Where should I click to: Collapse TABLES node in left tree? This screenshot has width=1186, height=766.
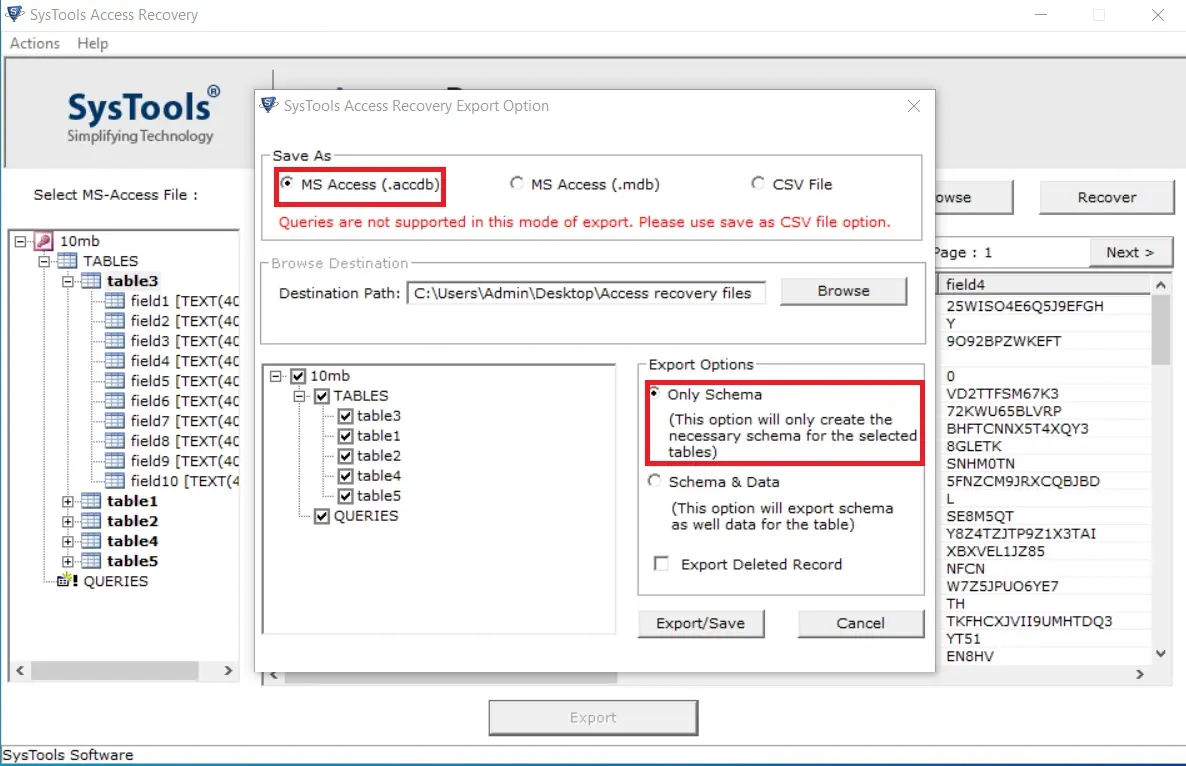44,261
